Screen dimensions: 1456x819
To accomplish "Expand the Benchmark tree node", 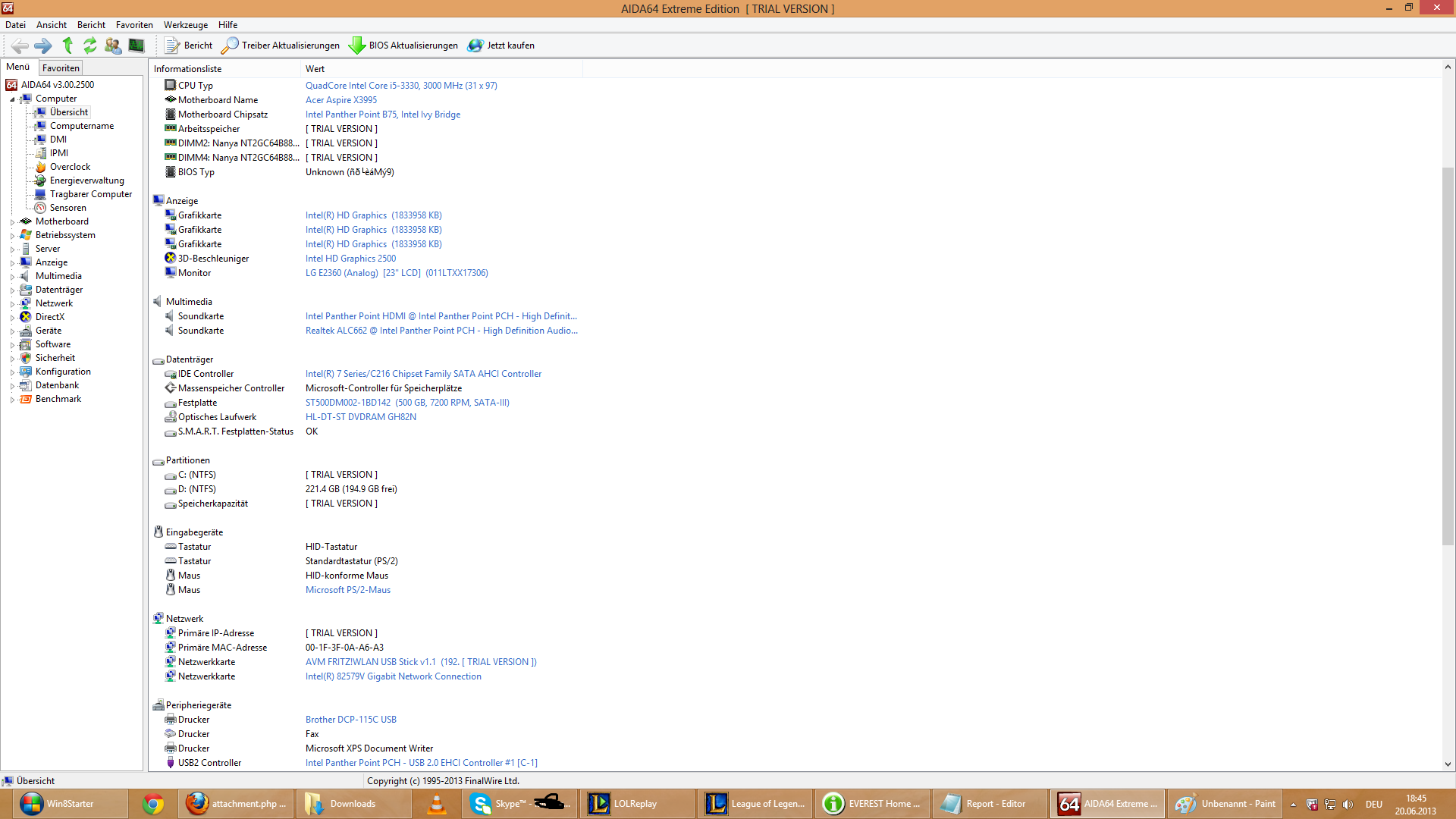I will tap(12, 400).
